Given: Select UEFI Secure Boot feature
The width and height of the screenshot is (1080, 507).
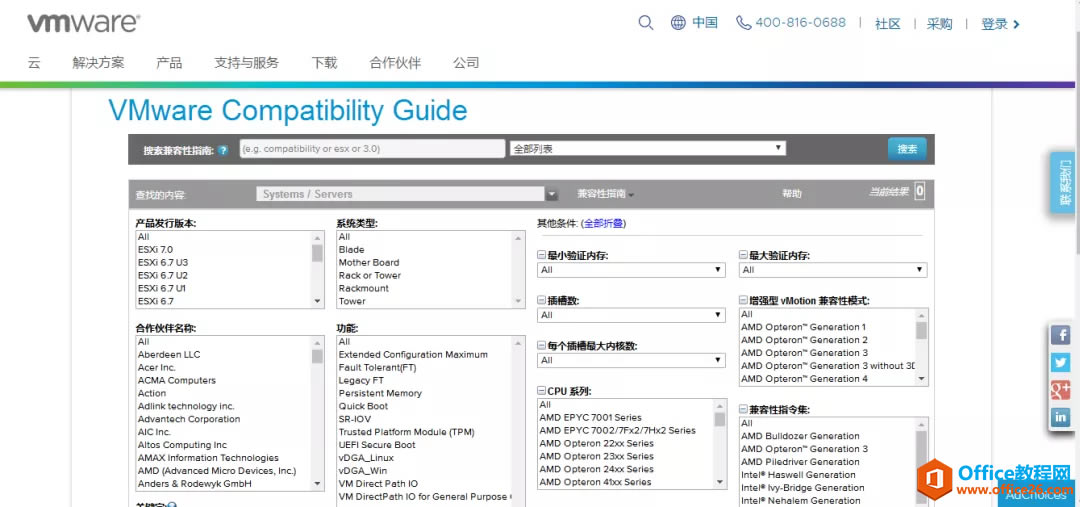Looking at the screenshot, I should tap(377, 445).
